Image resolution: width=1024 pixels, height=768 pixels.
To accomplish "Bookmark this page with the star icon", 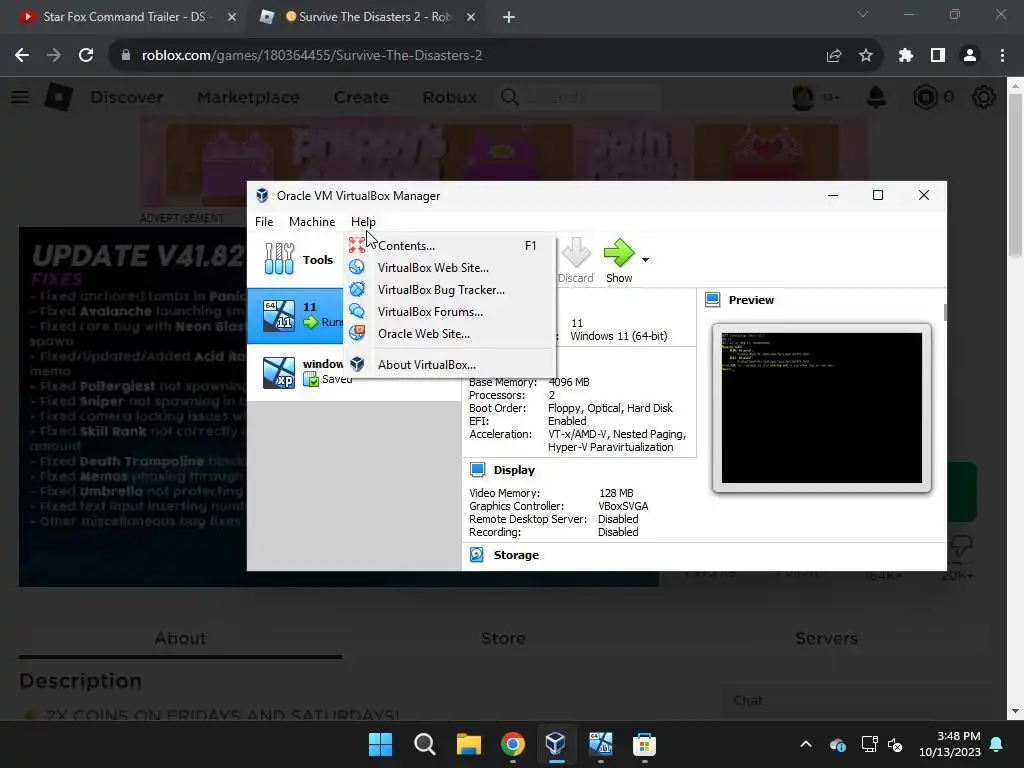I will click(x=866, y=56).
